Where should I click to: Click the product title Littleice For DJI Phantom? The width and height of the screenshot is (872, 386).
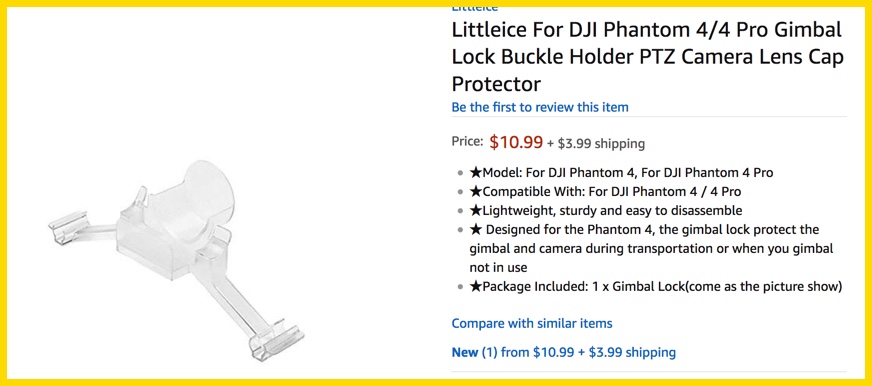pyautogui.click(x=648, y=57)
